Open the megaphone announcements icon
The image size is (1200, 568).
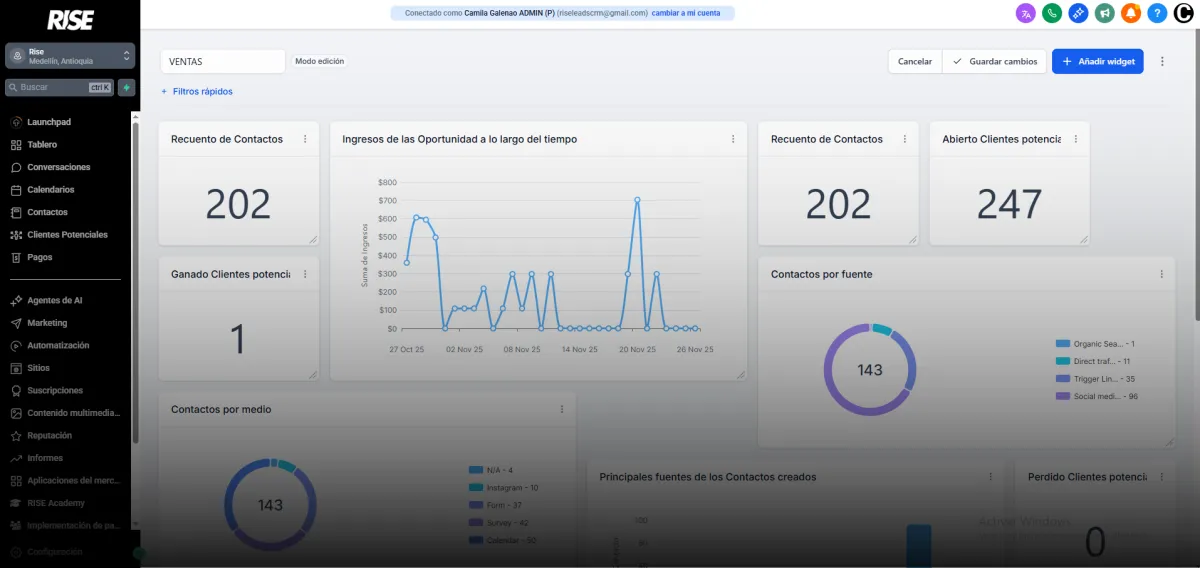pos(1104,13)
